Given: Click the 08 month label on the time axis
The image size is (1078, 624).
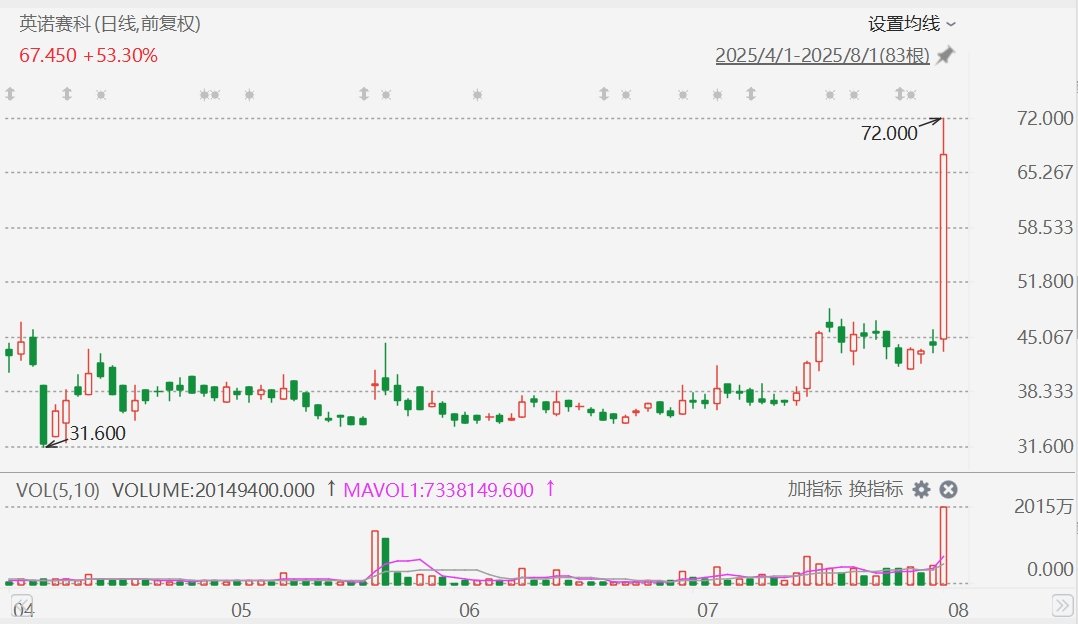Looking at the screenshot, I should click(958, 610).
